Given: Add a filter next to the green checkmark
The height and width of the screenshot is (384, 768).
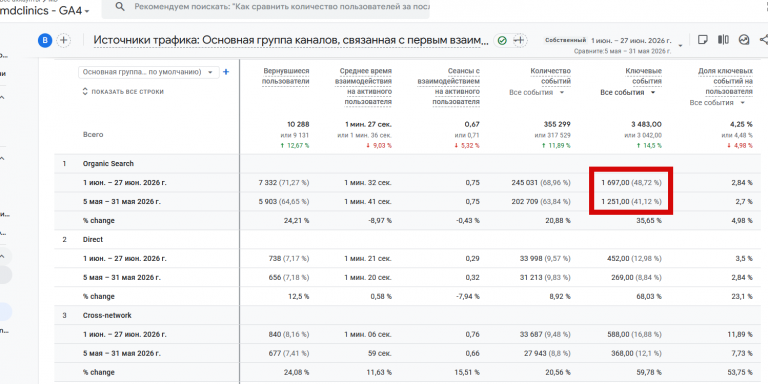Looking at the screenshot, I should (x=520, y=41).
